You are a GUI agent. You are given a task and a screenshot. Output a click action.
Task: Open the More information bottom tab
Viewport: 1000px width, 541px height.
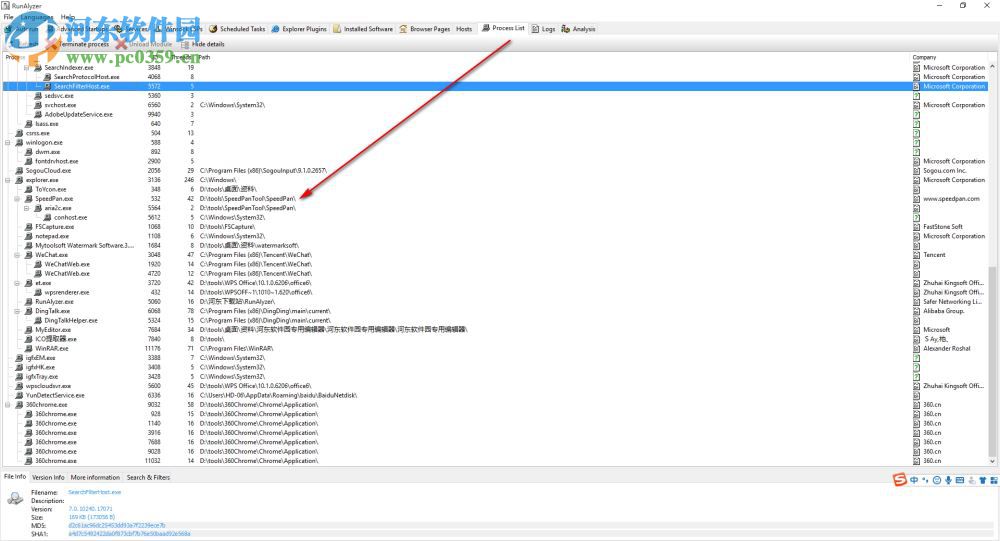[95, 477]
